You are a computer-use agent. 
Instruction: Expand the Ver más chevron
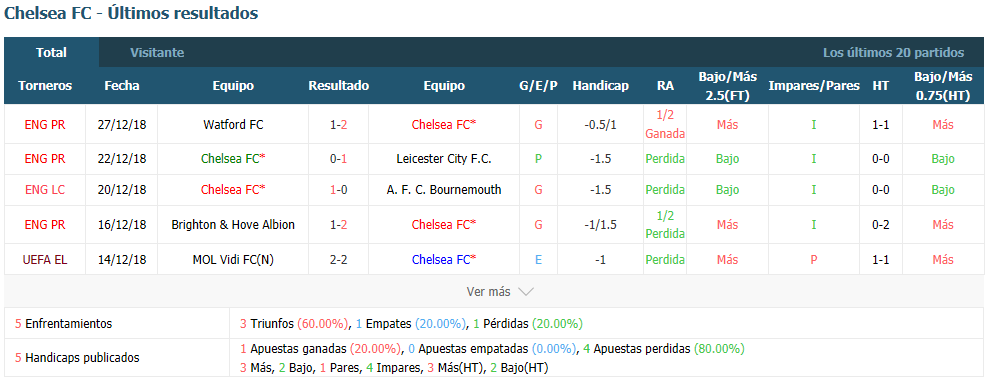526,292
